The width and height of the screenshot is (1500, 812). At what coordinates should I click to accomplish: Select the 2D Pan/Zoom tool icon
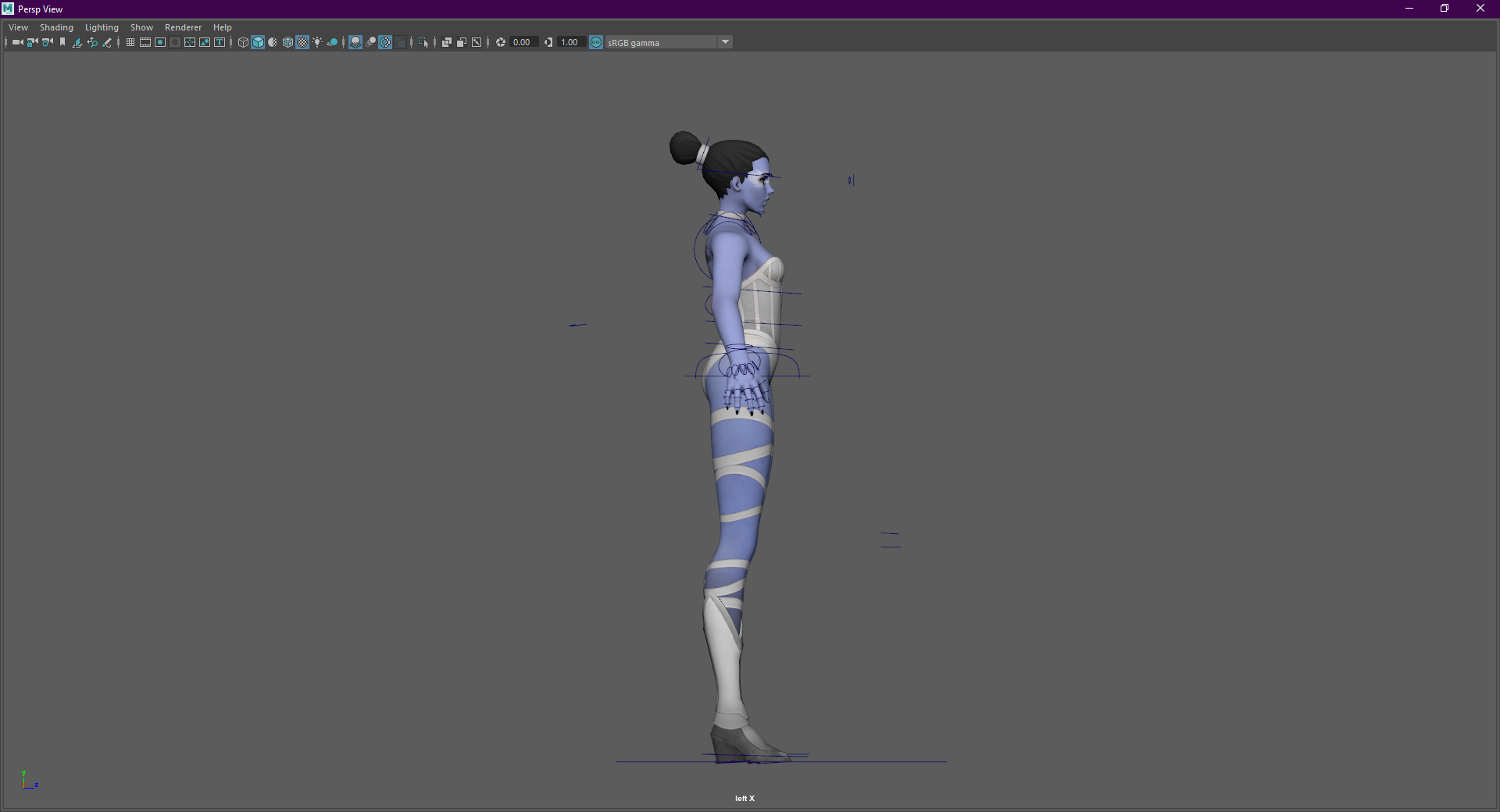coord(92,42)
